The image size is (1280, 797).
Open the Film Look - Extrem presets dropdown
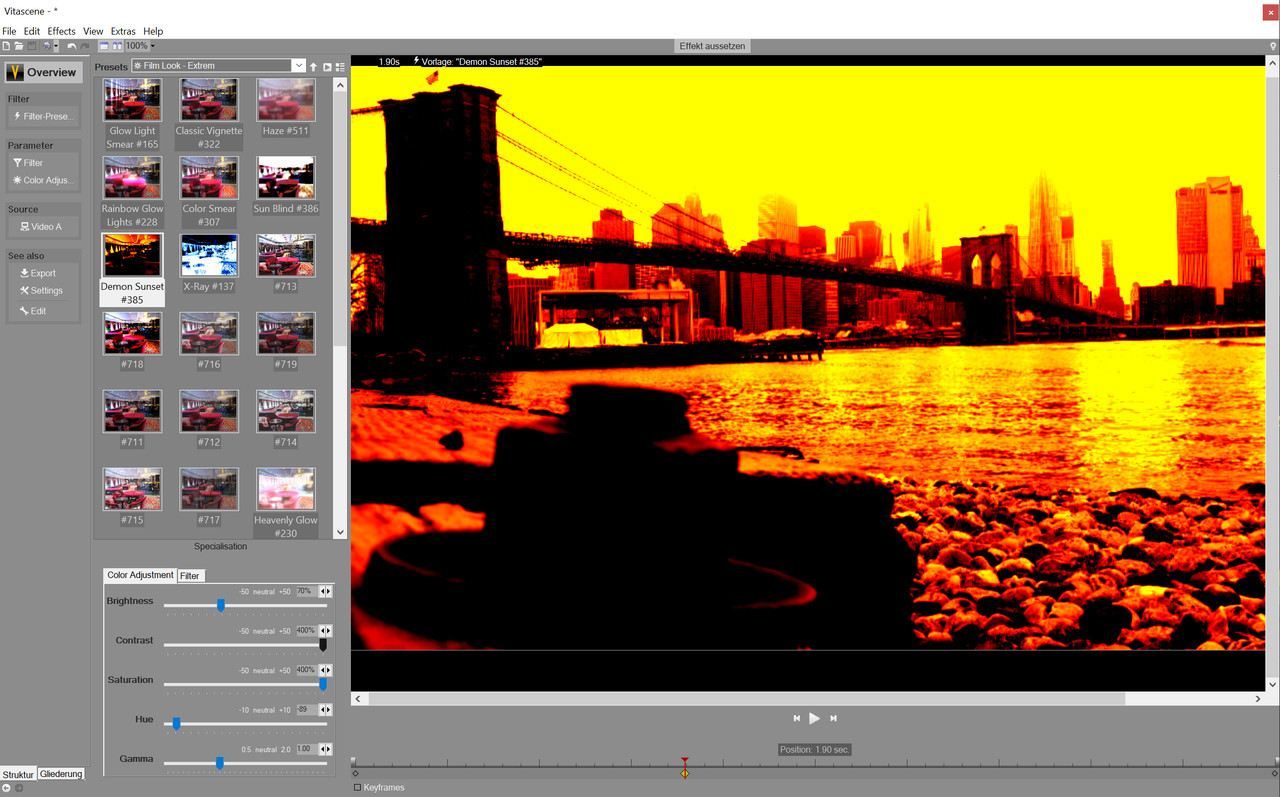click(x=297, y=66)
